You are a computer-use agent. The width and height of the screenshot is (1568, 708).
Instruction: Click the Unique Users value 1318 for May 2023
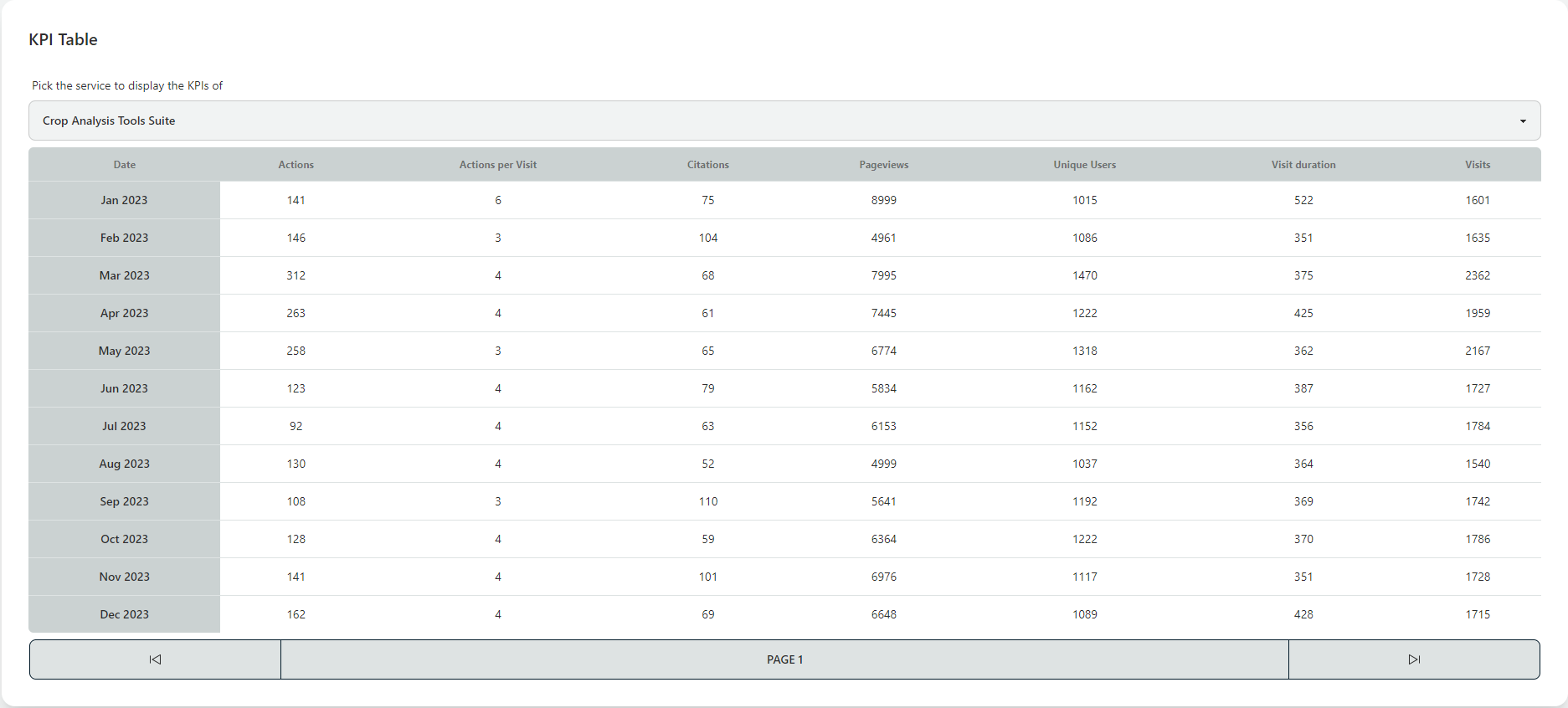point(1085,351)
